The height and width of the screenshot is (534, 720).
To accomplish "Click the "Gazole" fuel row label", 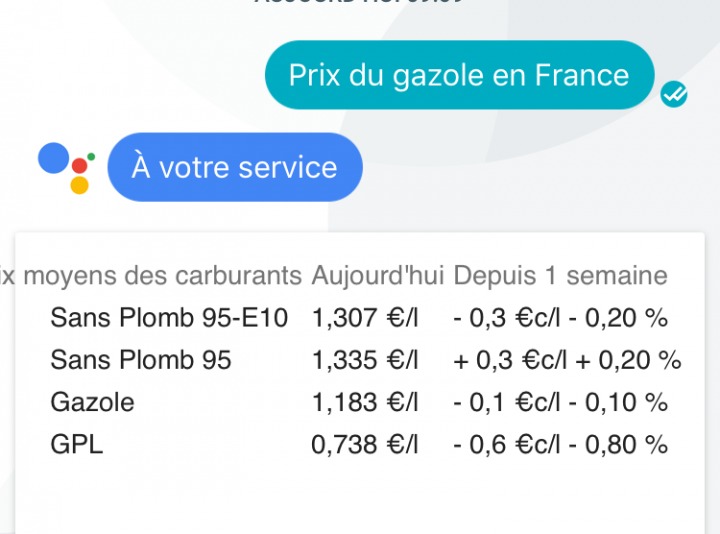I will coord(92,402).
